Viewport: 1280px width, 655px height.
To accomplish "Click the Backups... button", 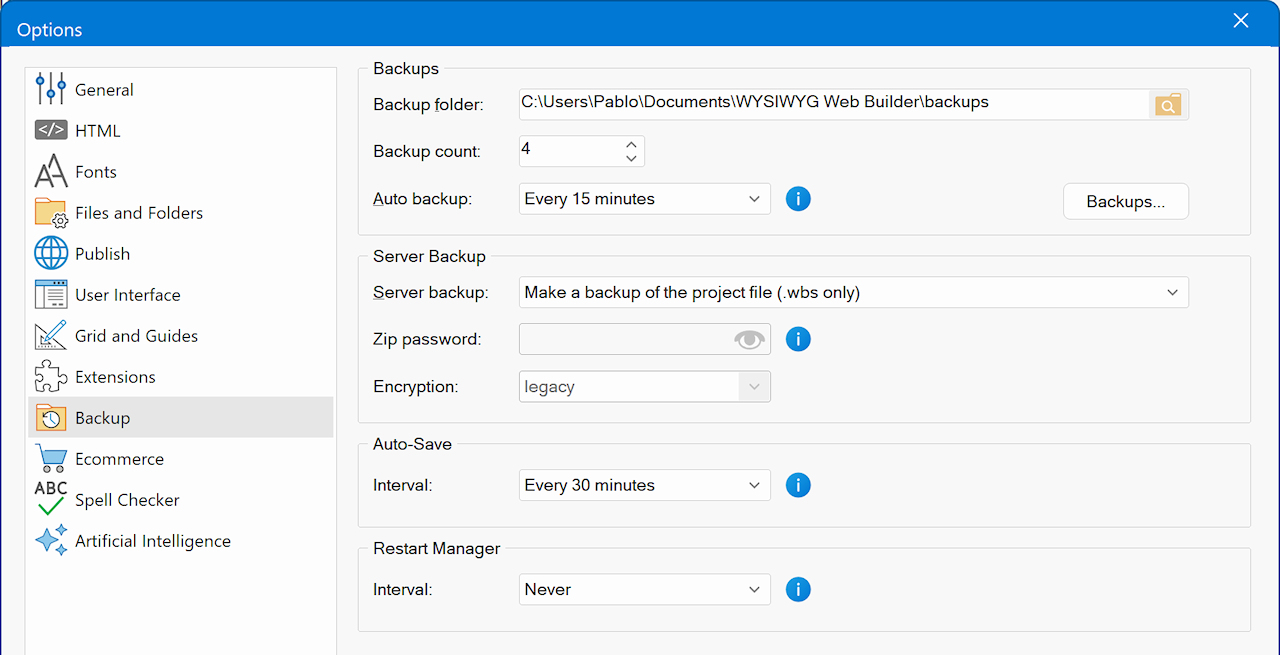I will click(1125, 201).
